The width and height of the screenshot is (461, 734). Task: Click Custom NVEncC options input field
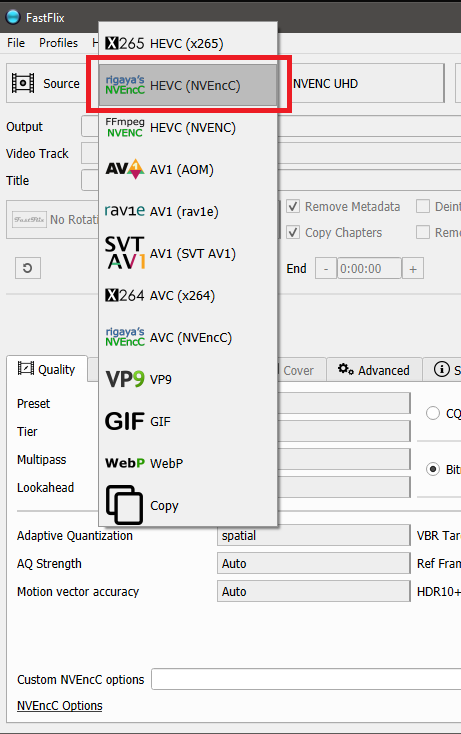pyautogui.click(x=306, y=679)
